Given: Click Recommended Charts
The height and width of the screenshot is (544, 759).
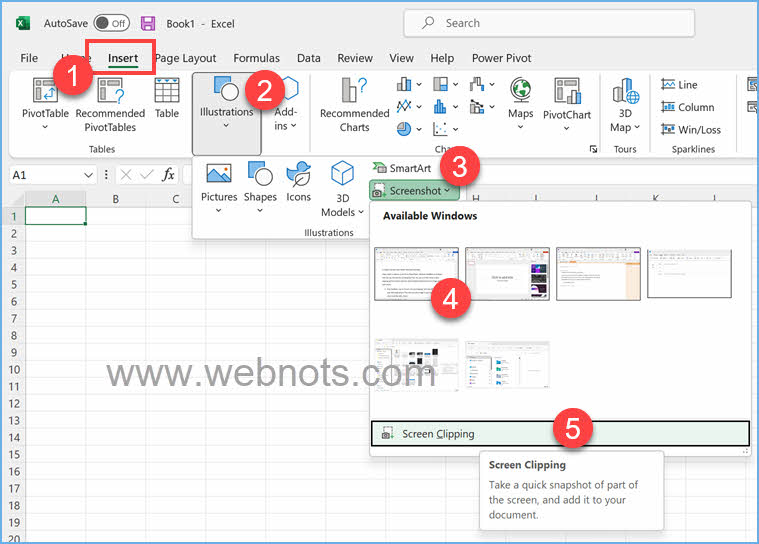Looking at the screenshot, I should coord(354,105).
